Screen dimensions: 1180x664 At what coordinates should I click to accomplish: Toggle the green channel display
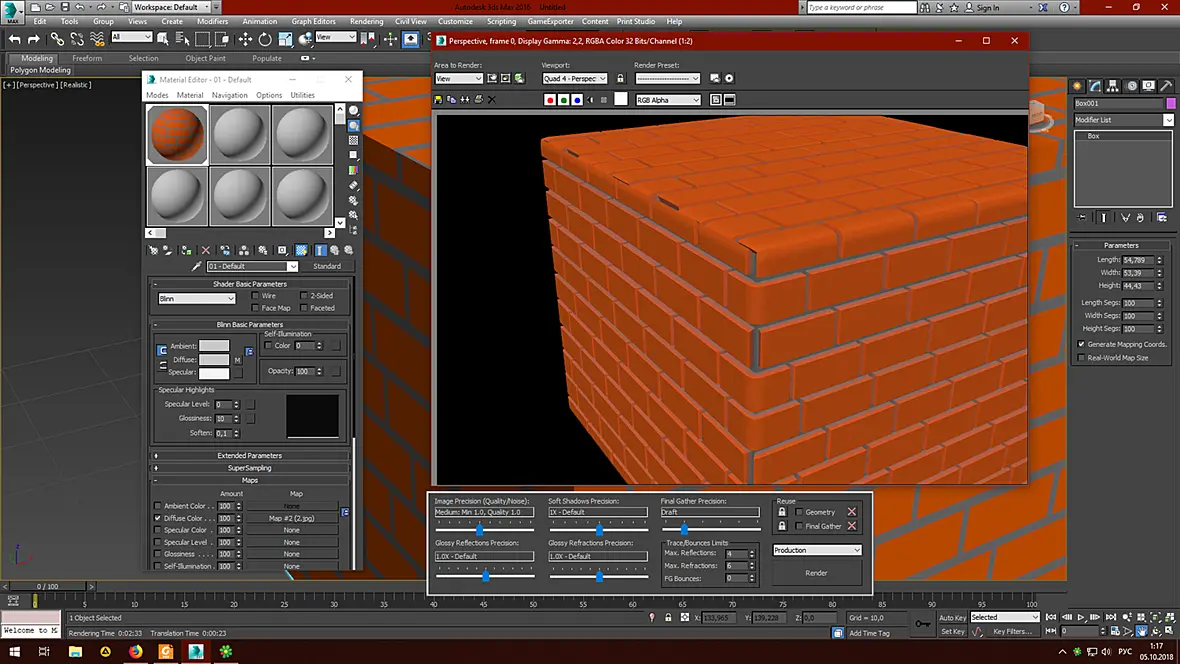(564, 99)
